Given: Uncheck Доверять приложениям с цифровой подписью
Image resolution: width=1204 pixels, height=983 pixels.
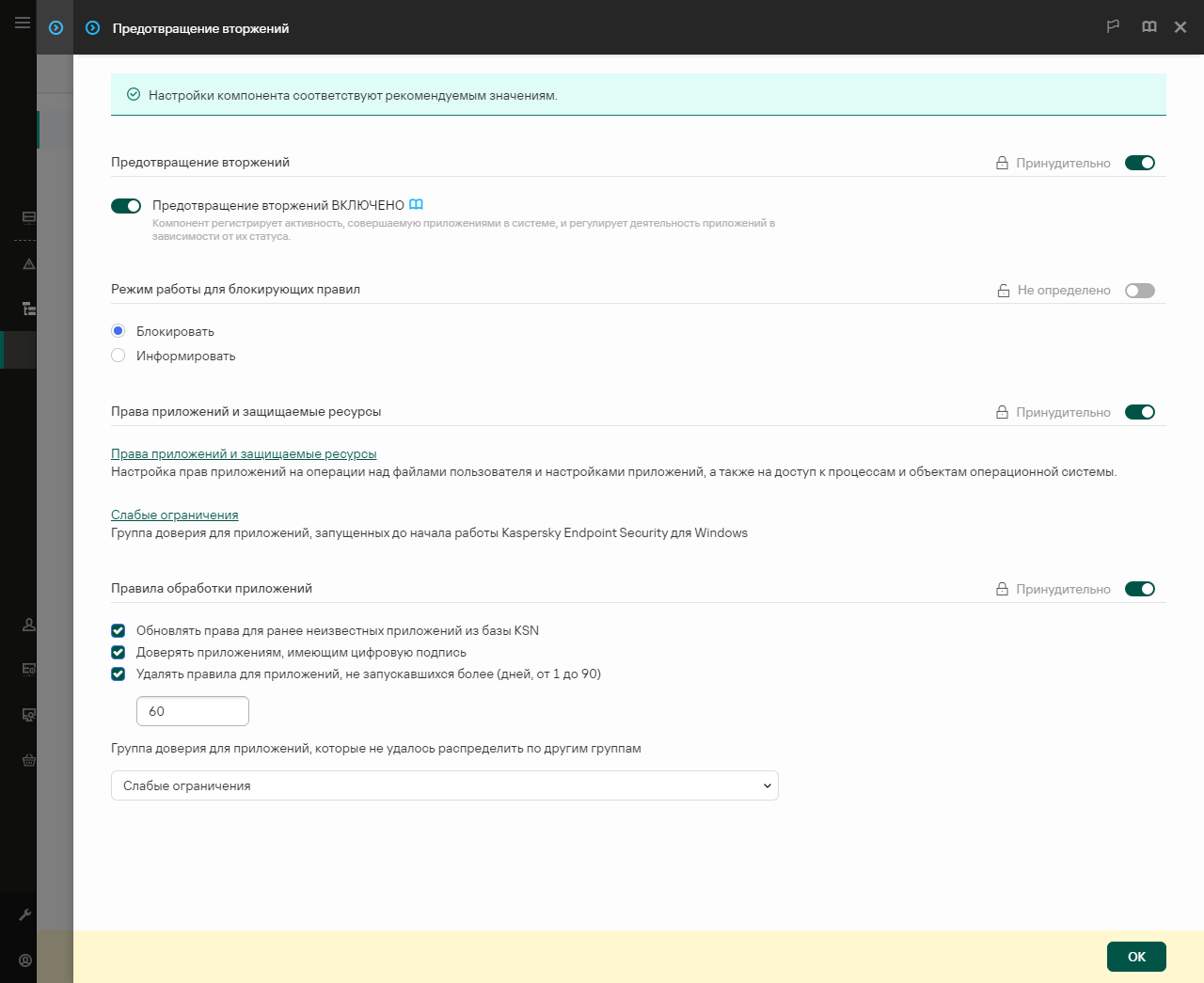Looking at the screenshot, I should pyautogui.click(x=118, y=652).
